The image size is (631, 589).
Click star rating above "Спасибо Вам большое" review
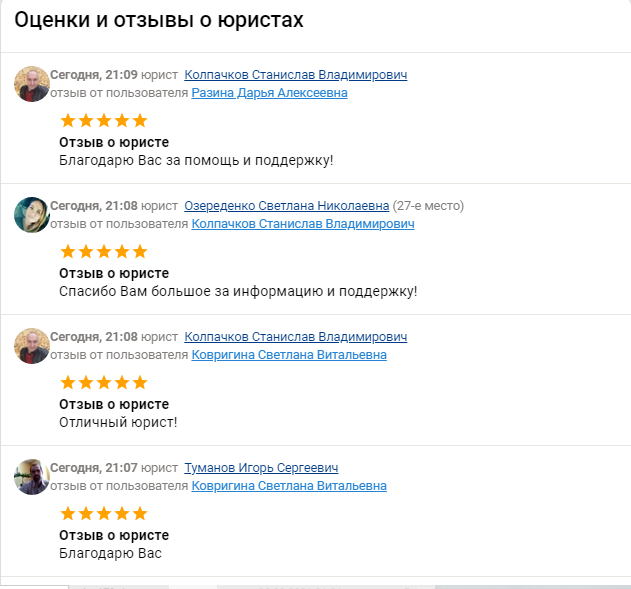pos(104,252)
